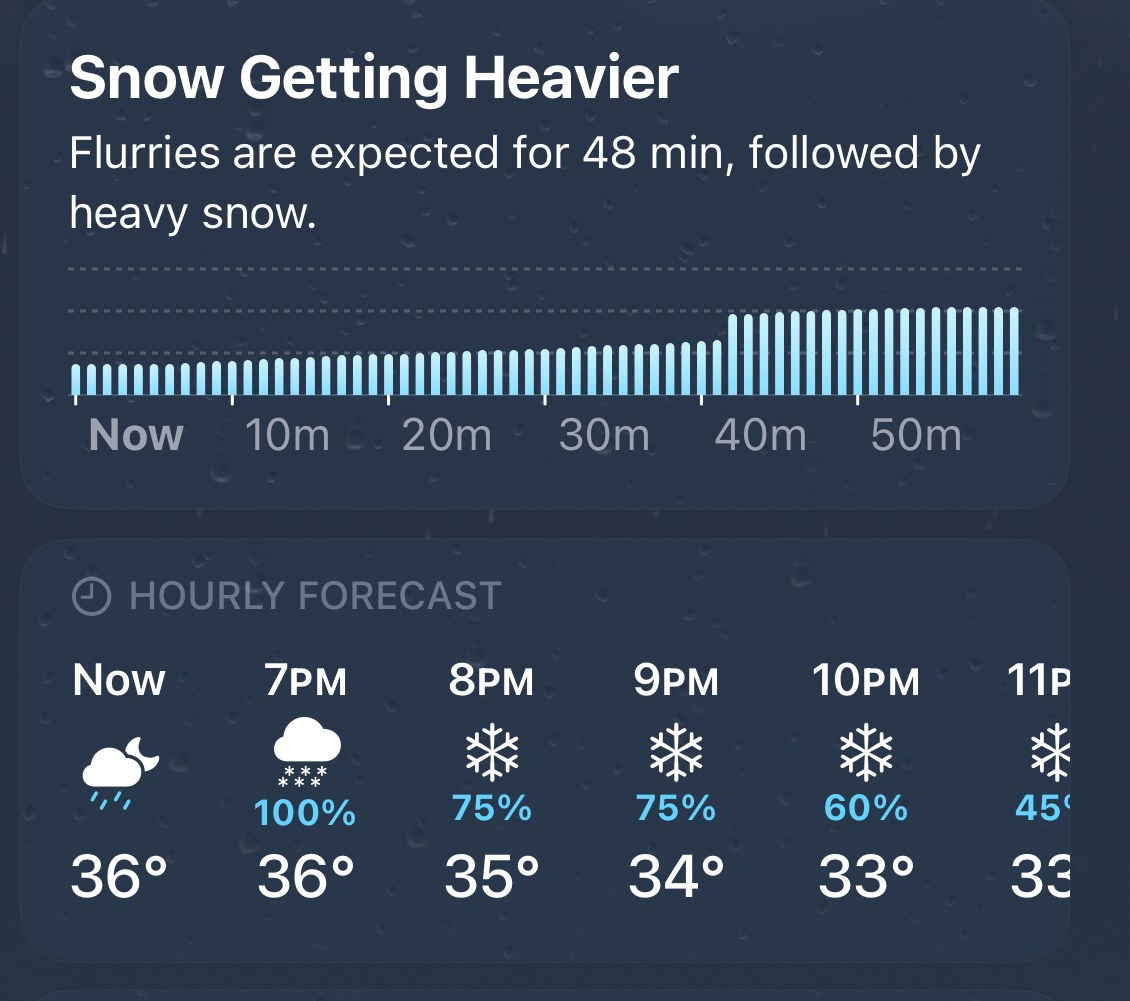Click the snowflake icon under 10PM
Image resolution: width=1130 pixels, height=1001 pixels.
coord(864,752)
